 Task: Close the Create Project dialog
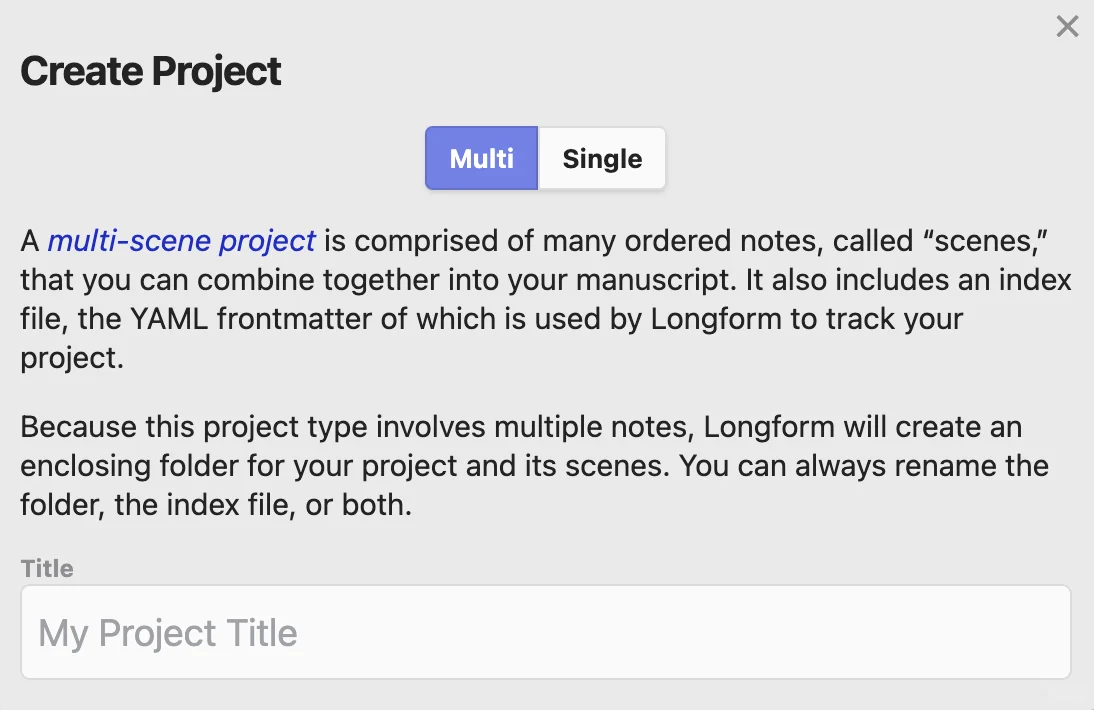click(1067, 27)
